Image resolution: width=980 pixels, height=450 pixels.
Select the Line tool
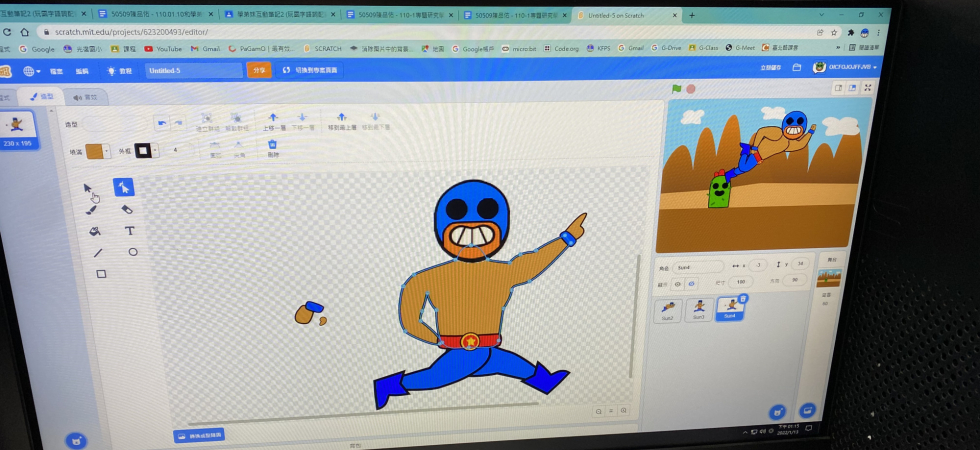(x=97, y=253)
